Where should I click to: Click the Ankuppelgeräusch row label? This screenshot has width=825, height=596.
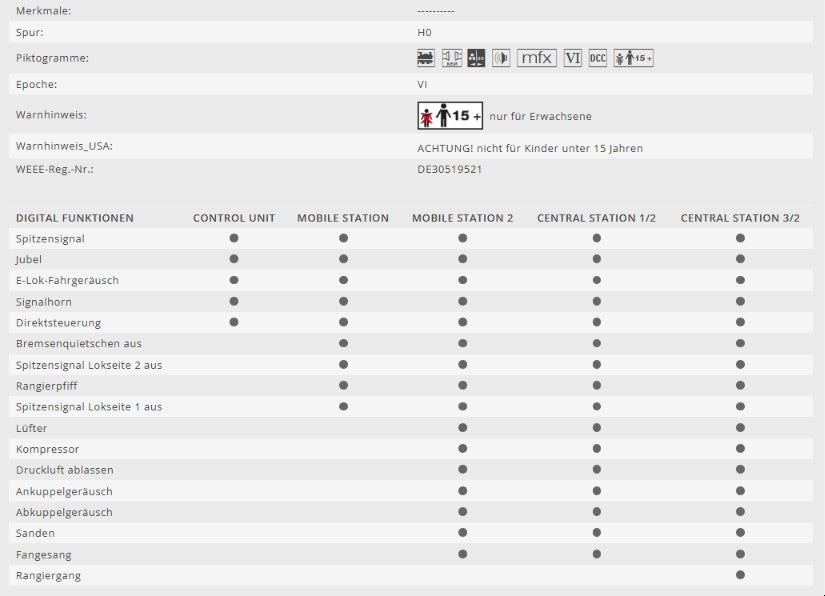[x=64, y=491]
